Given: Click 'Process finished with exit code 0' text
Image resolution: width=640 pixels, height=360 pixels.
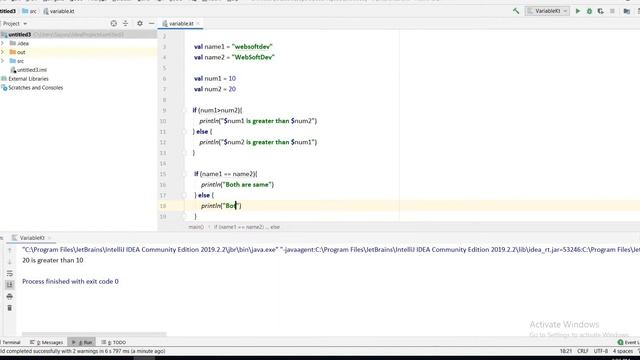Looking at the screenshot, I should click(x=70, y=281).
